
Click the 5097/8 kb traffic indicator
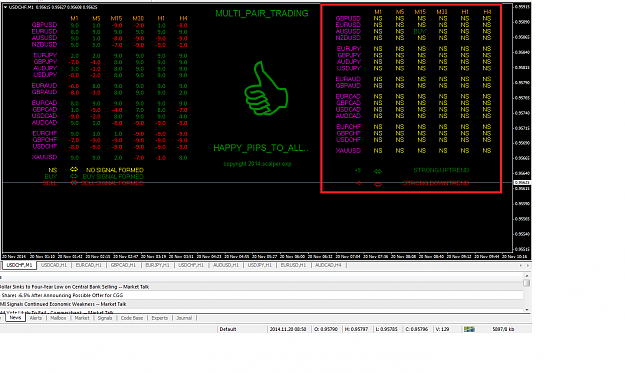click(503, 329)
